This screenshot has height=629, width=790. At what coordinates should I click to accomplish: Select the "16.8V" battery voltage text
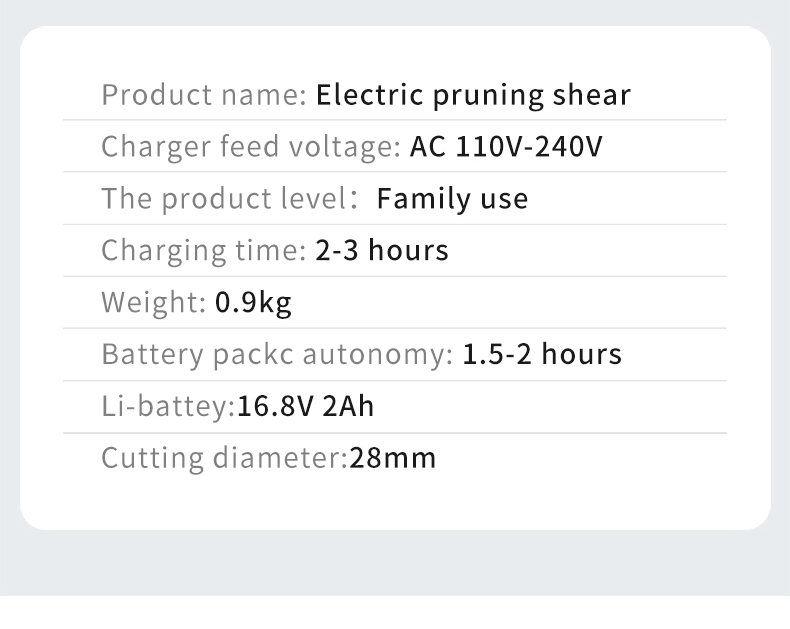point(276,407)
